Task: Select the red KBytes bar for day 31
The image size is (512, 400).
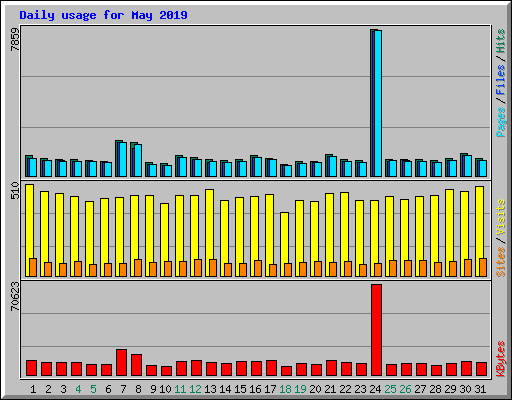Action: 481,369
